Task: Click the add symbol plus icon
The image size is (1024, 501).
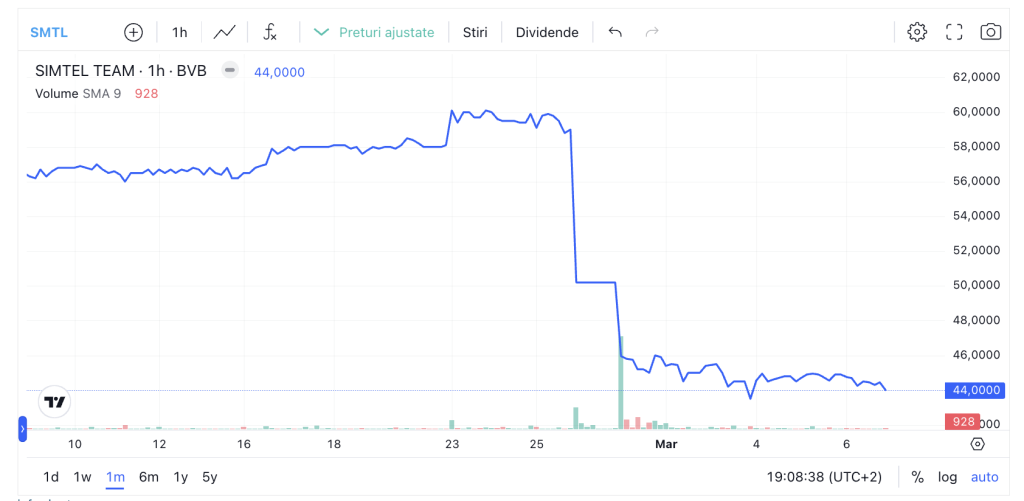Action: click(133, 32)
